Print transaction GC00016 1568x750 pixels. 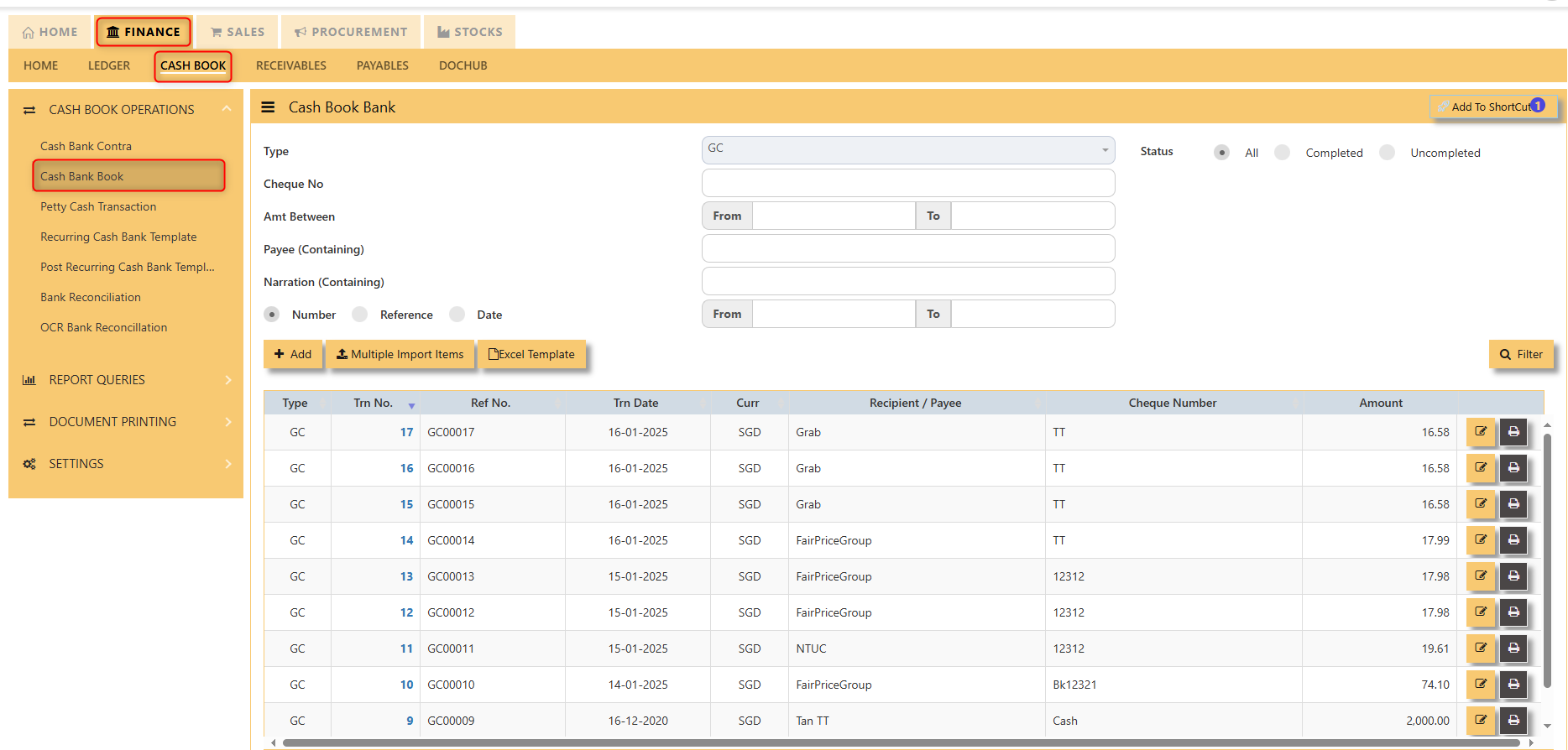pos(1513,468)
